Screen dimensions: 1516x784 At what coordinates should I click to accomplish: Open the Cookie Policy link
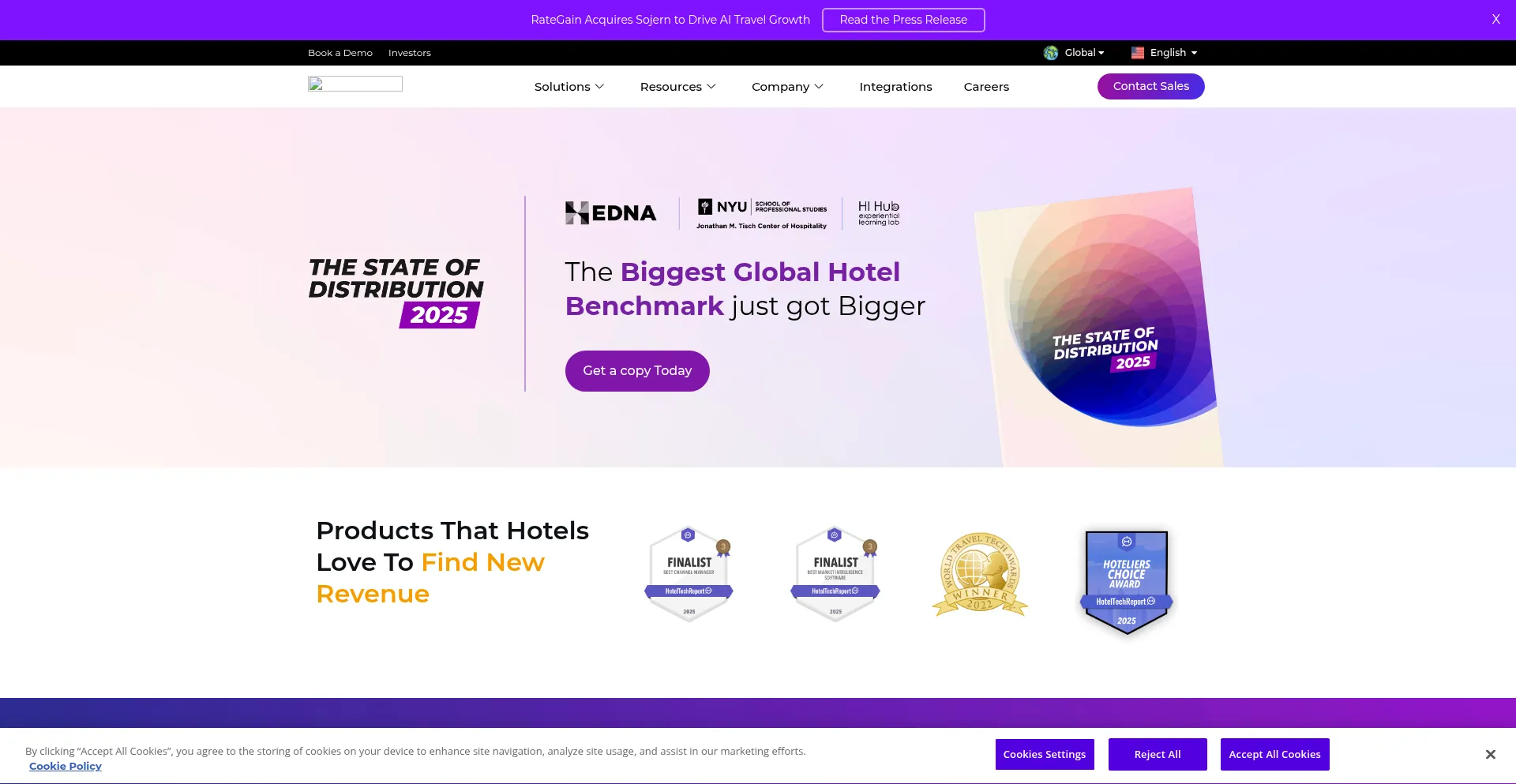(66, 767)
